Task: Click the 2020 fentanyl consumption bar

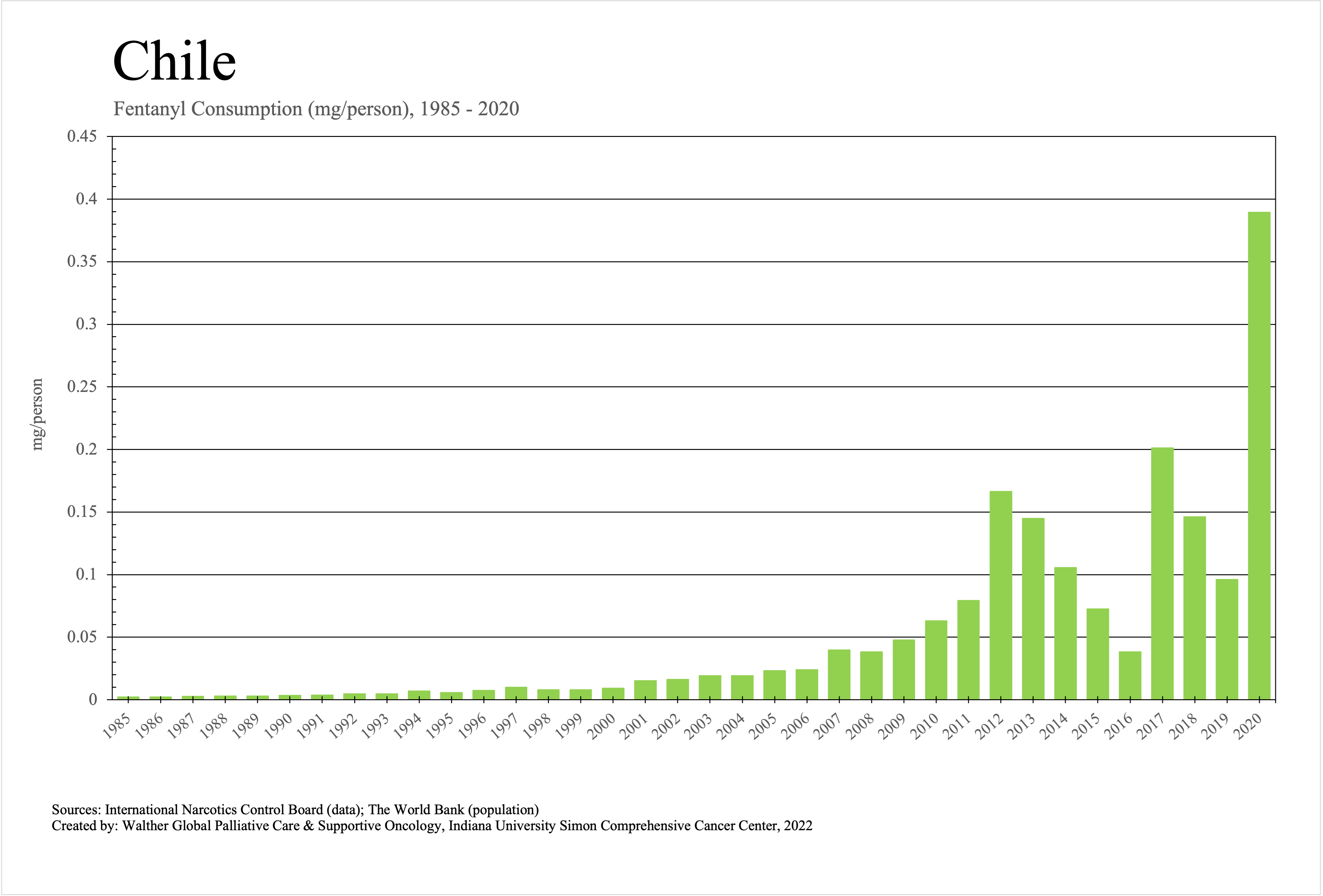Action: tap(1259, 455)
